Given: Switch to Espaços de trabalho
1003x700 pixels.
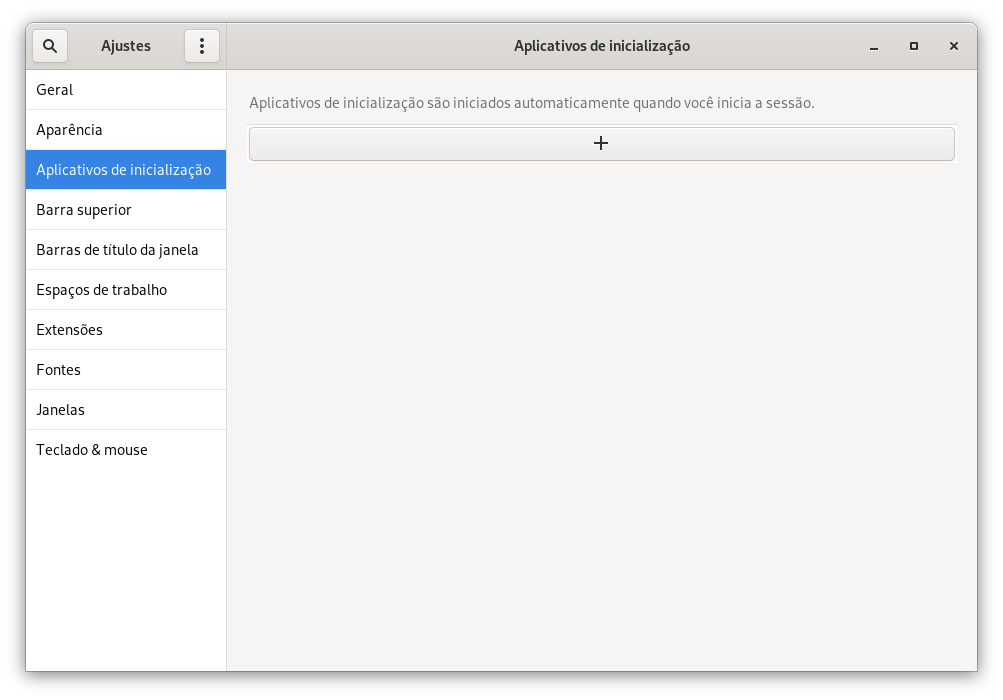Looking at the screenshot, I should [126, 290].
